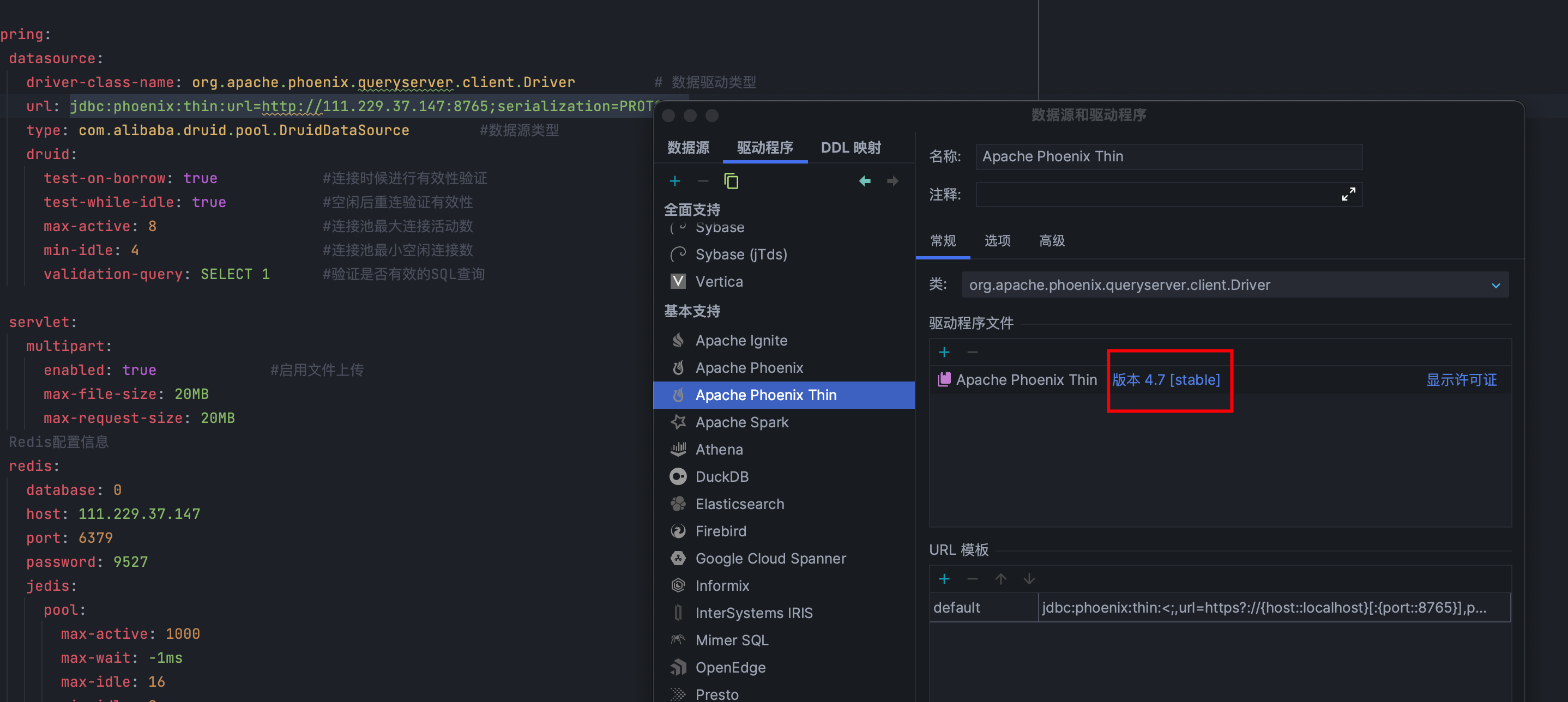Select Athena driver

(784, 450)
